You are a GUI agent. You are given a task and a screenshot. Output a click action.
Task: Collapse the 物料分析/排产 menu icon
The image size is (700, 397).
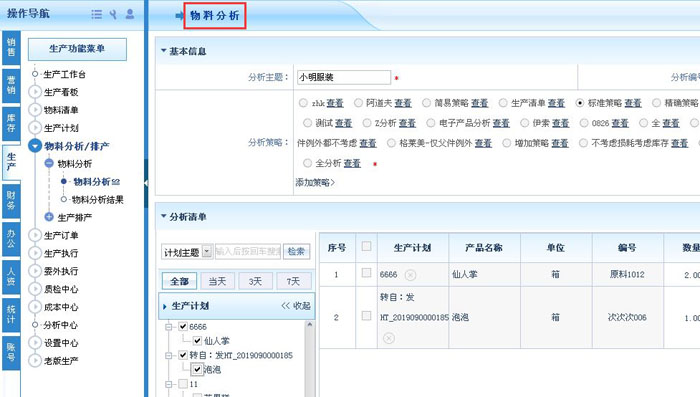pyautogui.click(x=35, y=146)
